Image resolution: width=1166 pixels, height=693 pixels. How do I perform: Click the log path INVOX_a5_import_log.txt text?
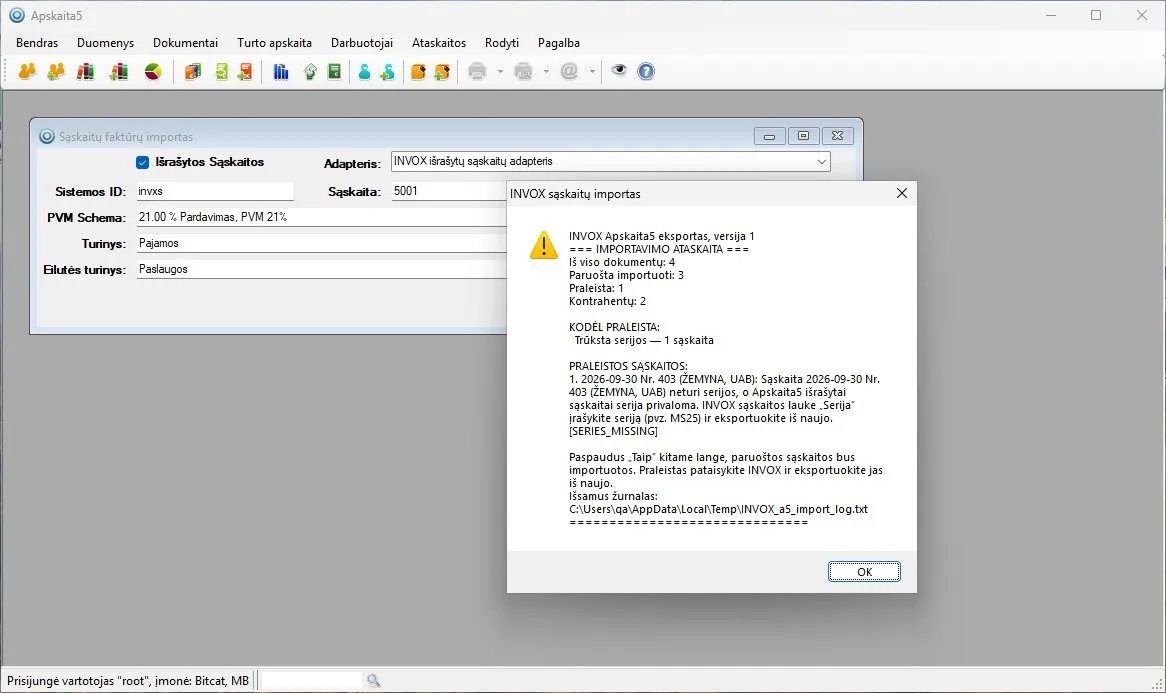718,509
